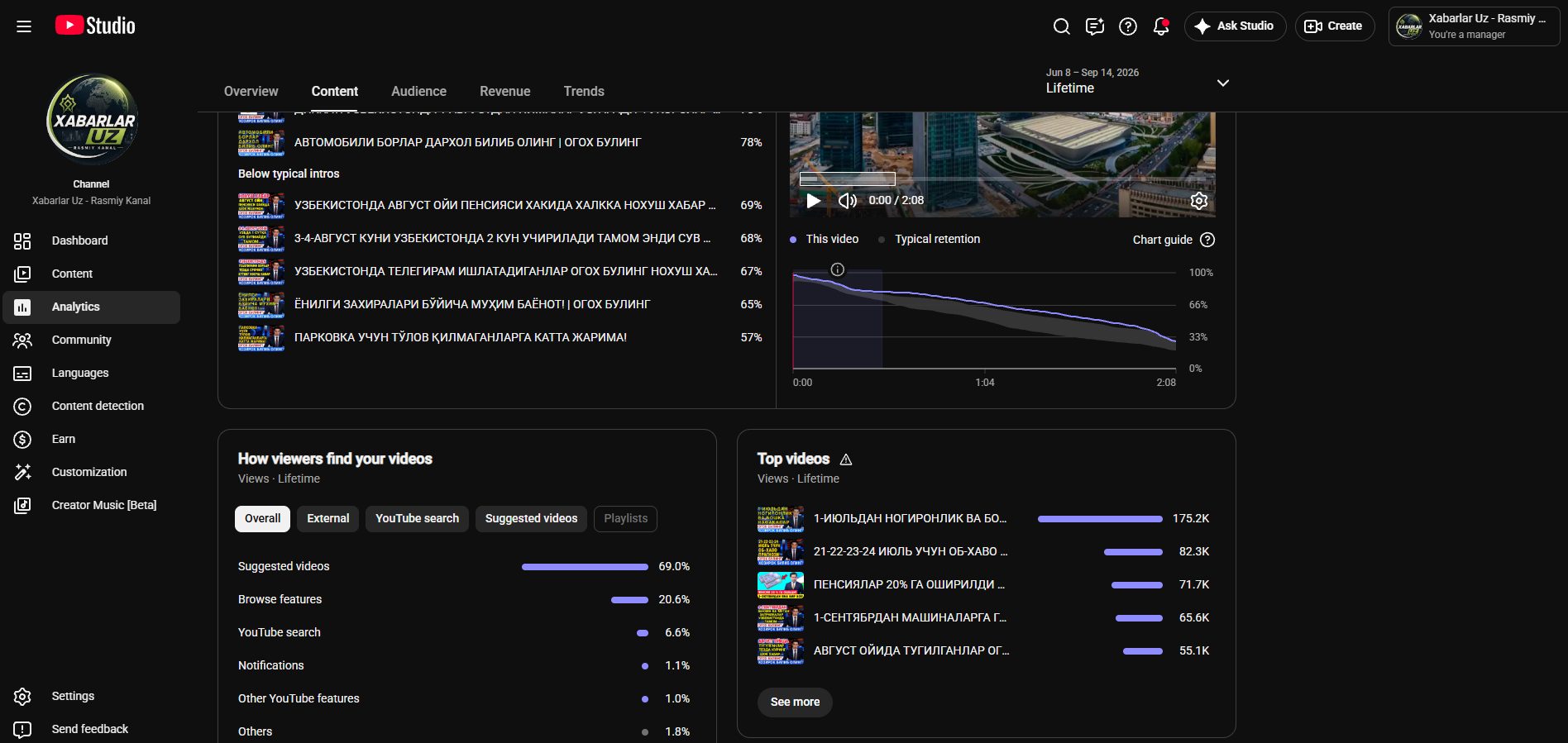
Task: Open ЁНИЛГИ ЗАХИРАЛАРИ БЎЙИЧА video row
Action: [x=500, y=304]
